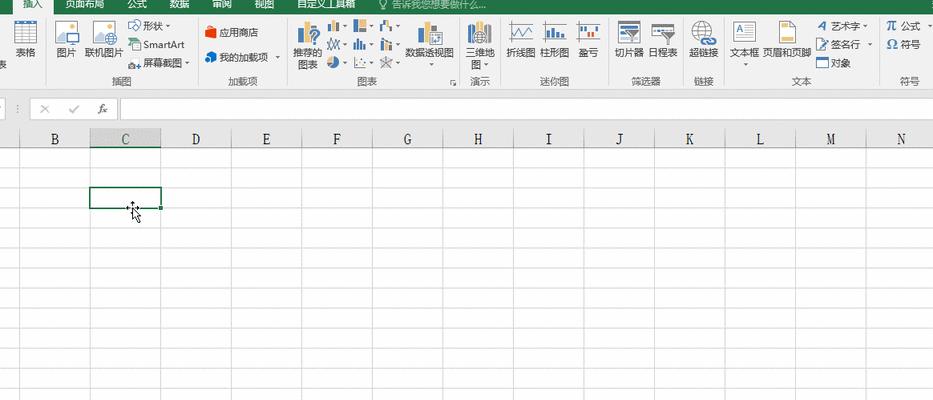Viewport: 933px width, 400px height.
Task: Insert a 切片器 slicer
Action: point(629,39)
